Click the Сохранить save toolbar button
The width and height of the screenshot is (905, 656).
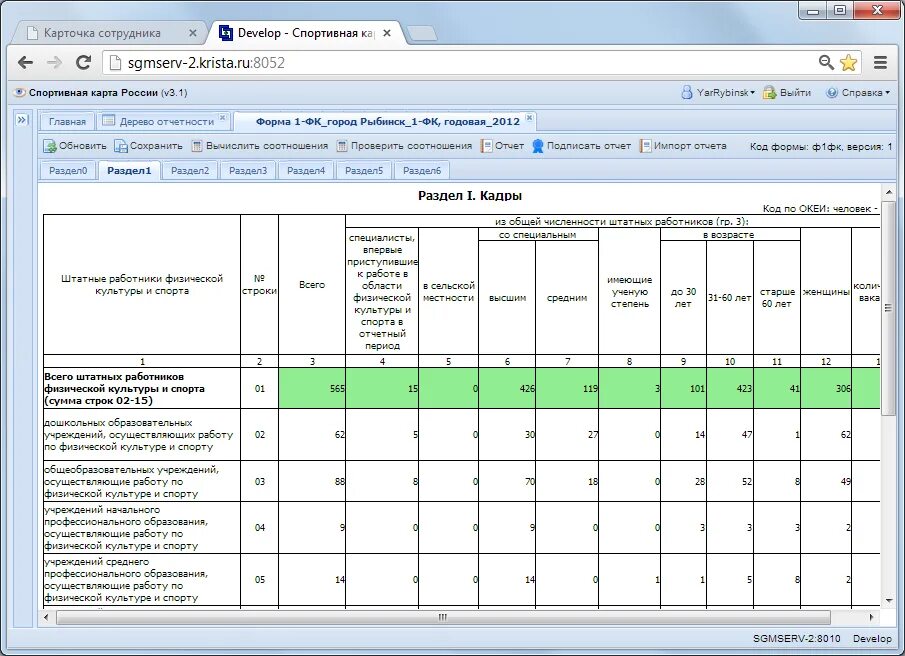coord(148,146)
